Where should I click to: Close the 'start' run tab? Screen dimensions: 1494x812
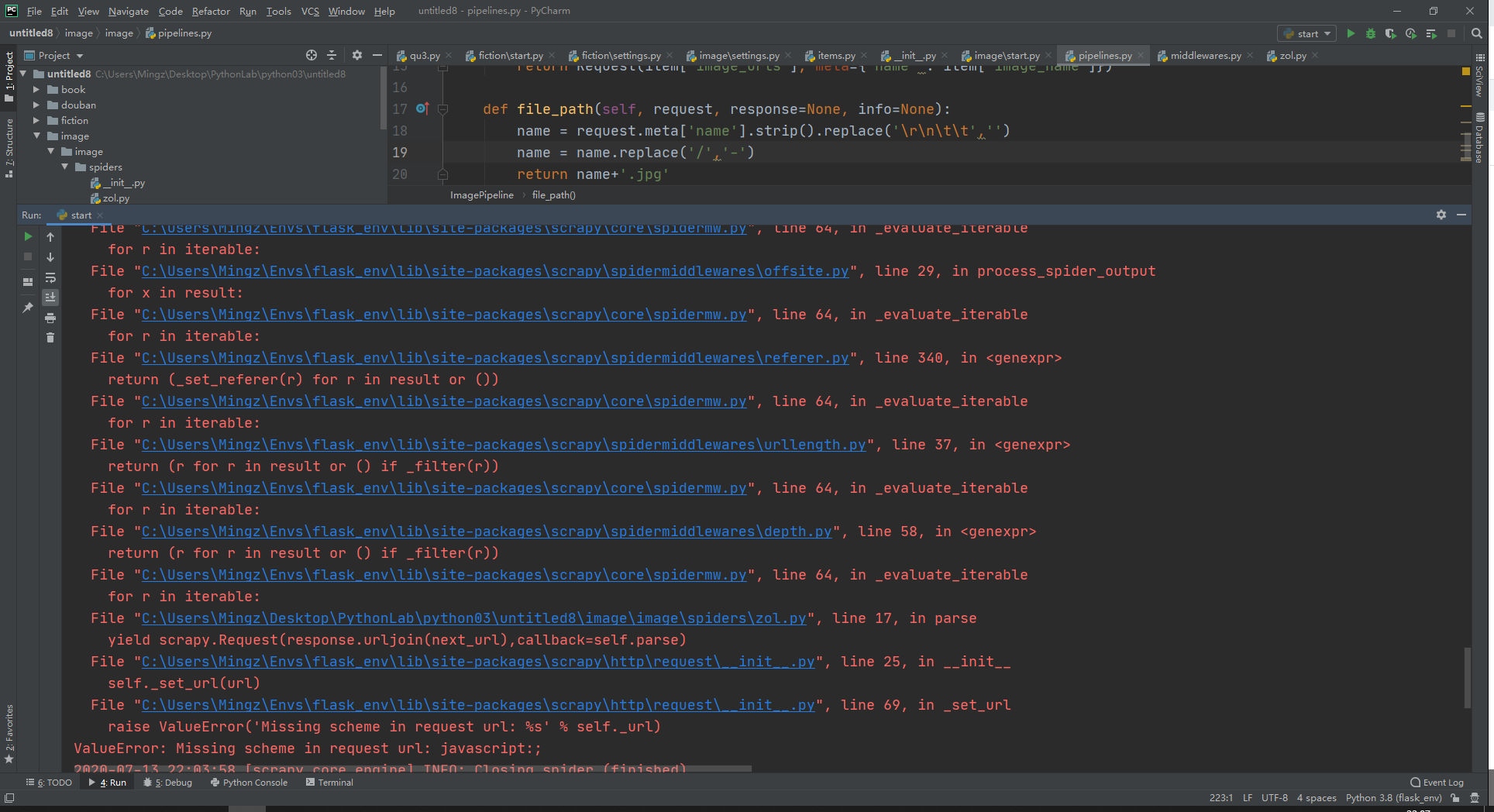point(100,215)
